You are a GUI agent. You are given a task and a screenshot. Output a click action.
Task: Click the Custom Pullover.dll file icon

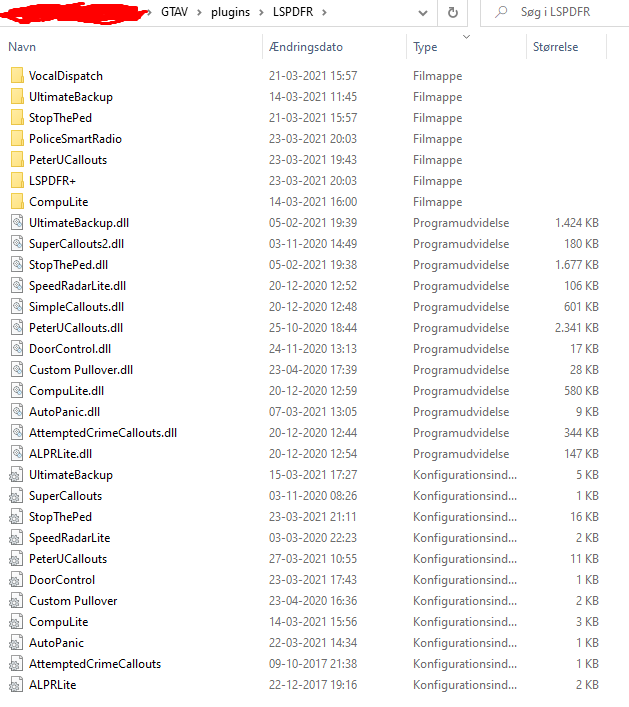[17, 370]
